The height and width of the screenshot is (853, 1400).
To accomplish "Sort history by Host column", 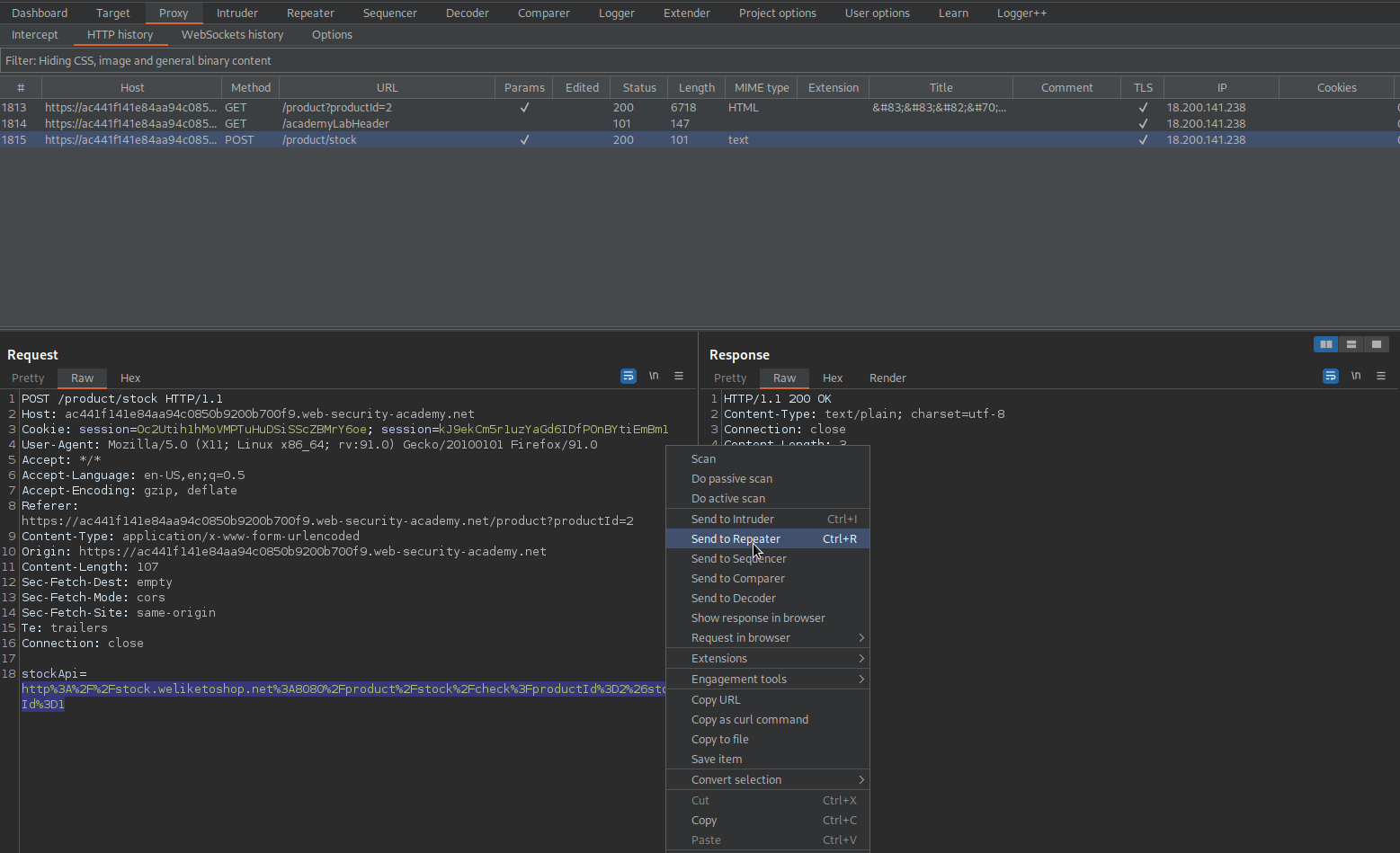I will (x=132, y=87).
